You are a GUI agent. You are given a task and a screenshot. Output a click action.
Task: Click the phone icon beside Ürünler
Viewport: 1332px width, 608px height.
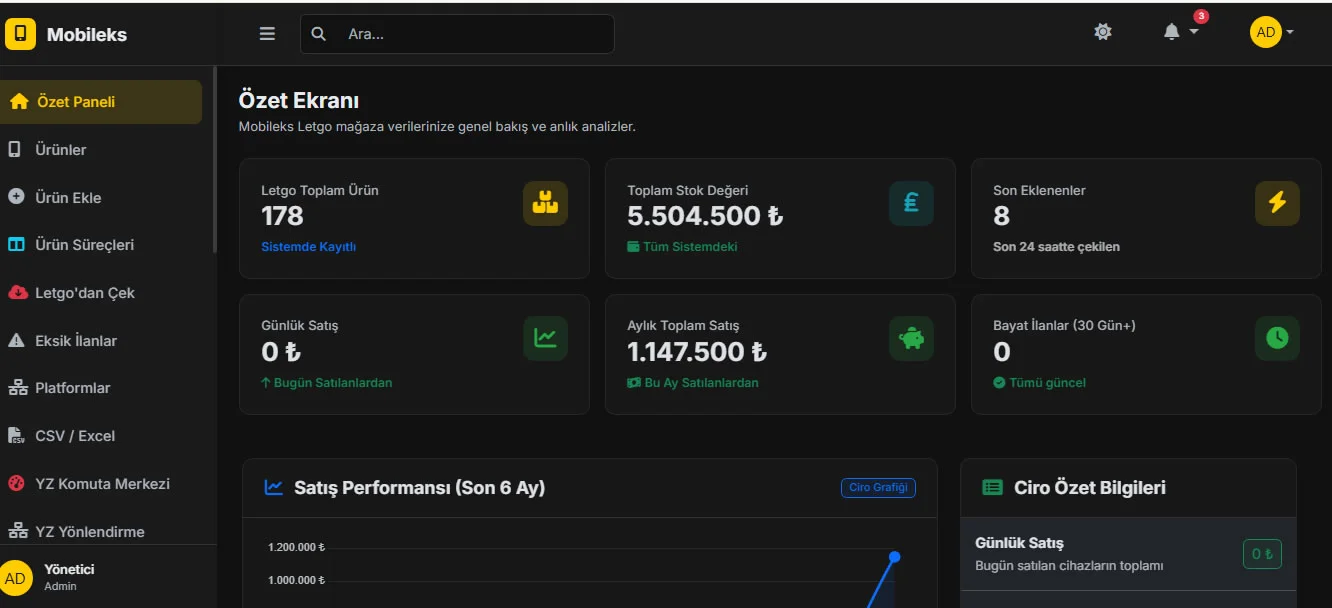pos(15,150)
